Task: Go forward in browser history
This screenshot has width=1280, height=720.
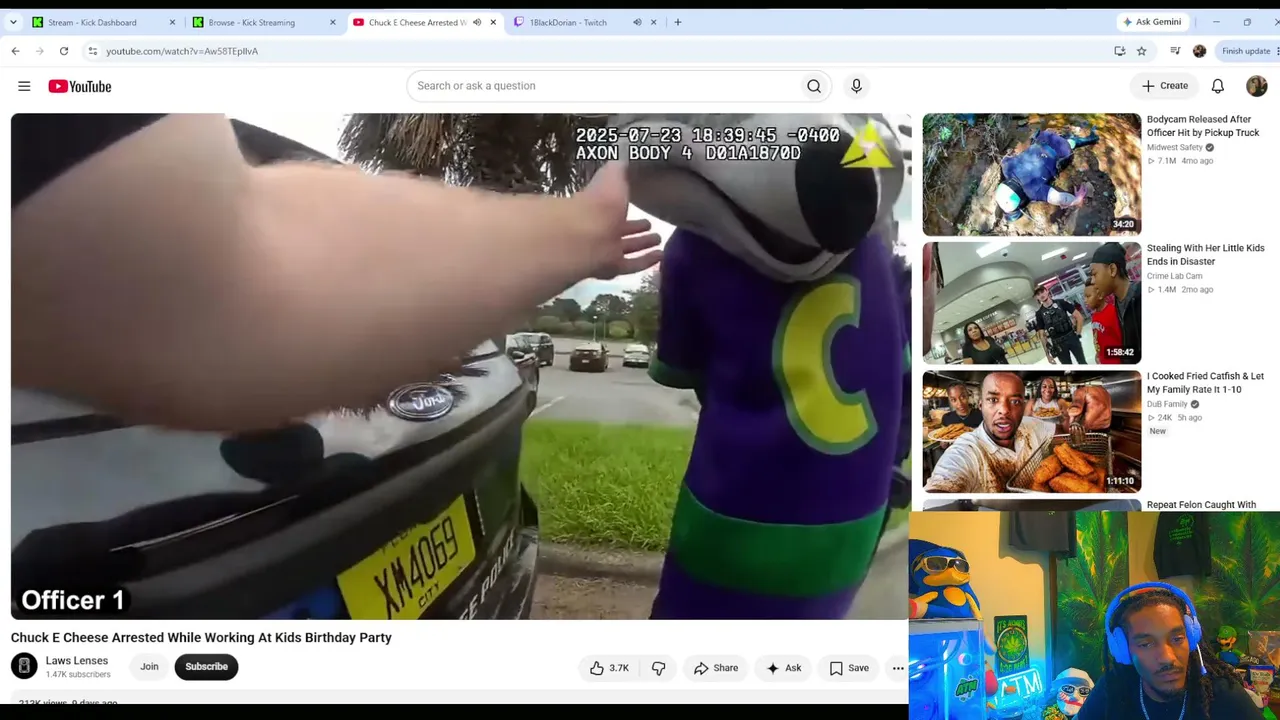Action: point(39,51)
